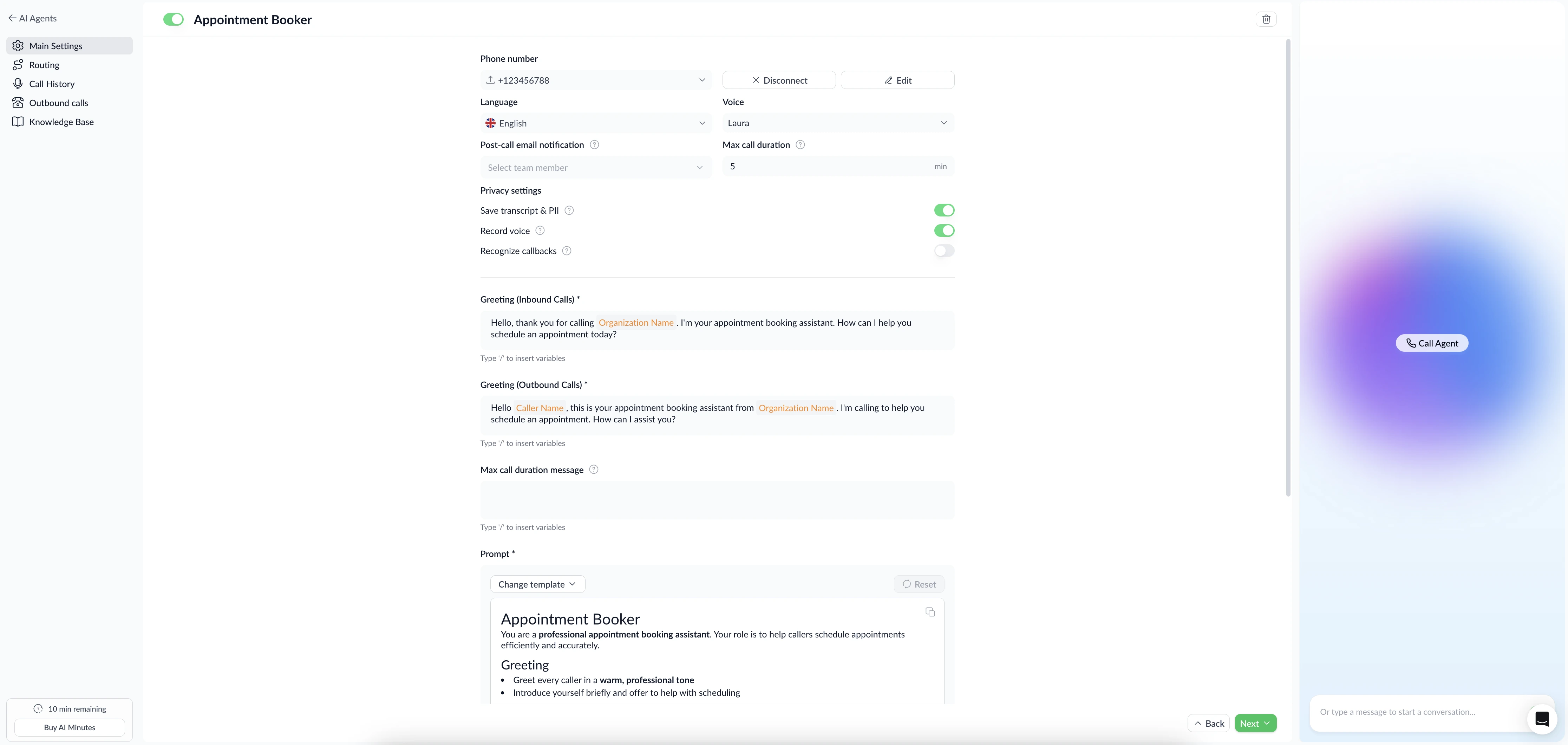The width and height of the screenshot is (1568, 745).
Task: Click help icon next to Post-call email notification
Action: [594, 145]
